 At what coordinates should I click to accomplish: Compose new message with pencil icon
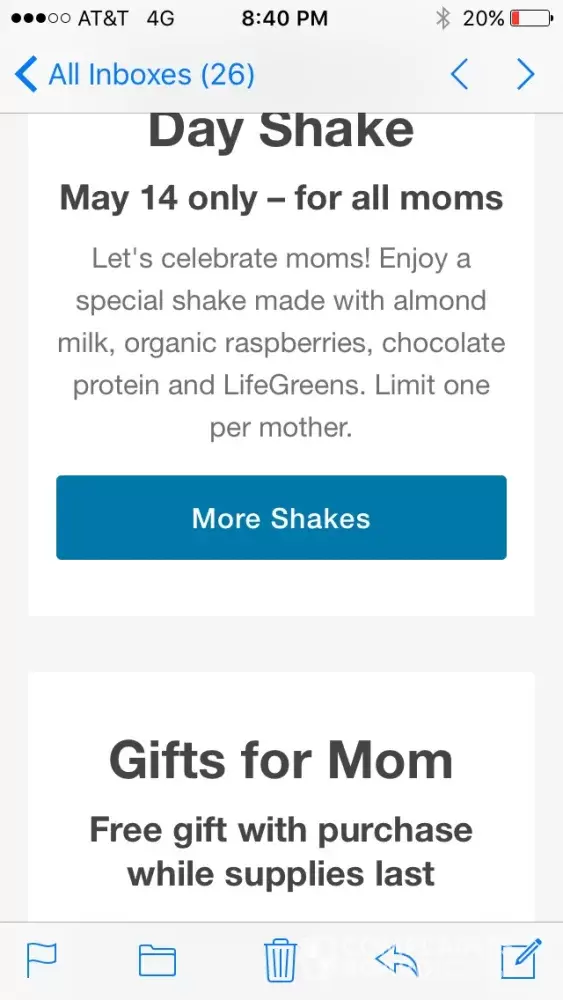(521, 959)
